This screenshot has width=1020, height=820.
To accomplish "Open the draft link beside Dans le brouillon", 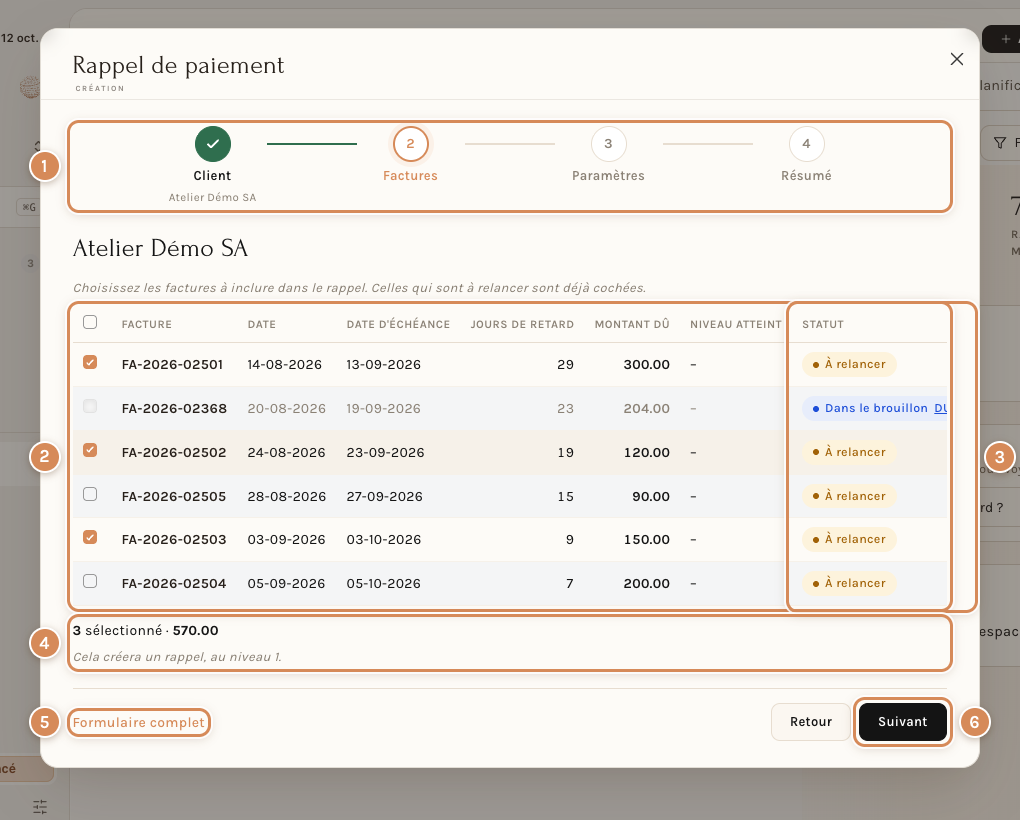I will tap(941, 408).
